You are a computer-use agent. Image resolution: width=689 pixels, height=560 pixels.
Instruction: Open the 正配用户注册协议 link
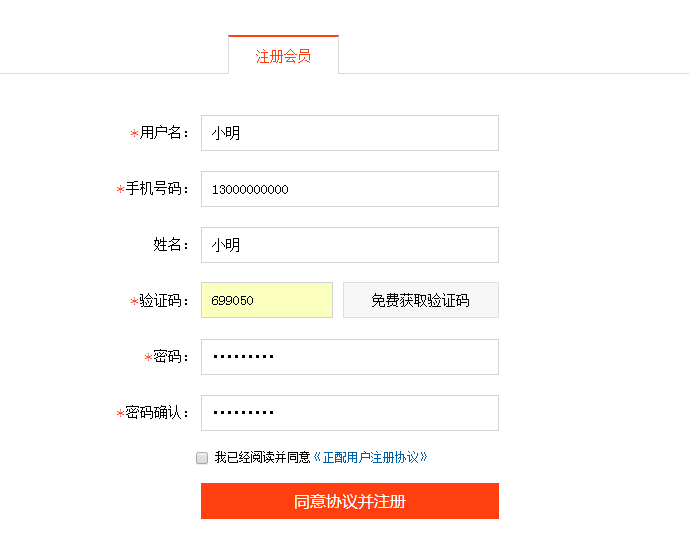371,458
